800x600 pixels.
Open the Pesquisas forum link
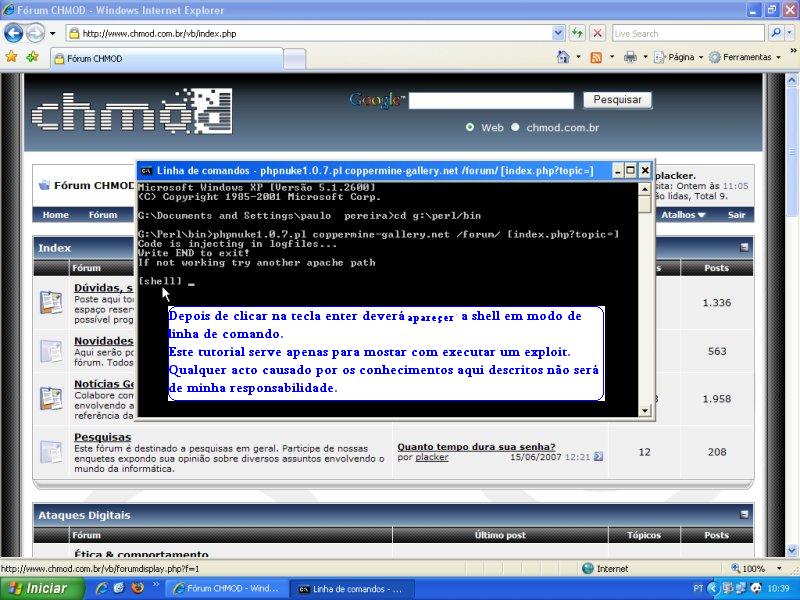pyautogui.click(x=103, y=437)
